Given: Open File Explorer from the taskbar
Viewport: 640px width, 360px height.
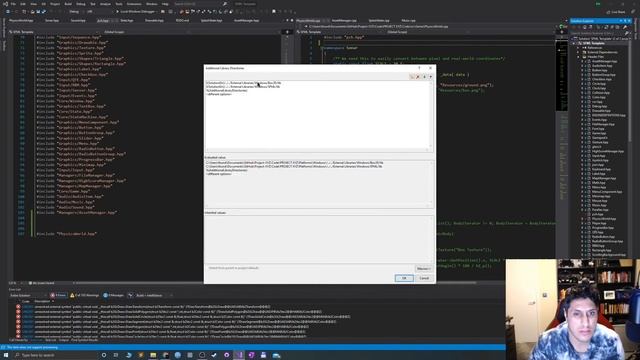Looking at the screenshot, I should [x=153, y=355].
